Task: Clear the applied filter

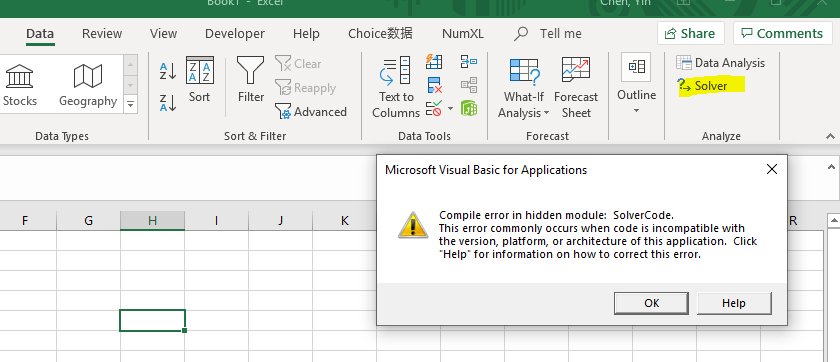Action: coord(298,64)
